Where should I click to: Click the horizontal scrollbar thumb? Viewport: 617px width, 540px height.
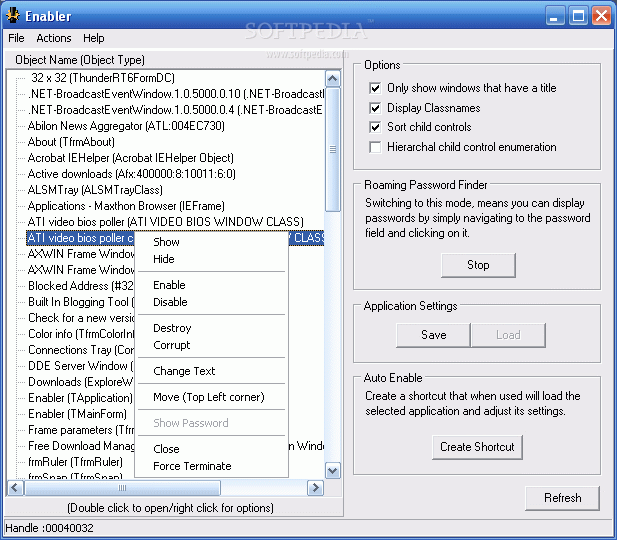click(122, 488)
